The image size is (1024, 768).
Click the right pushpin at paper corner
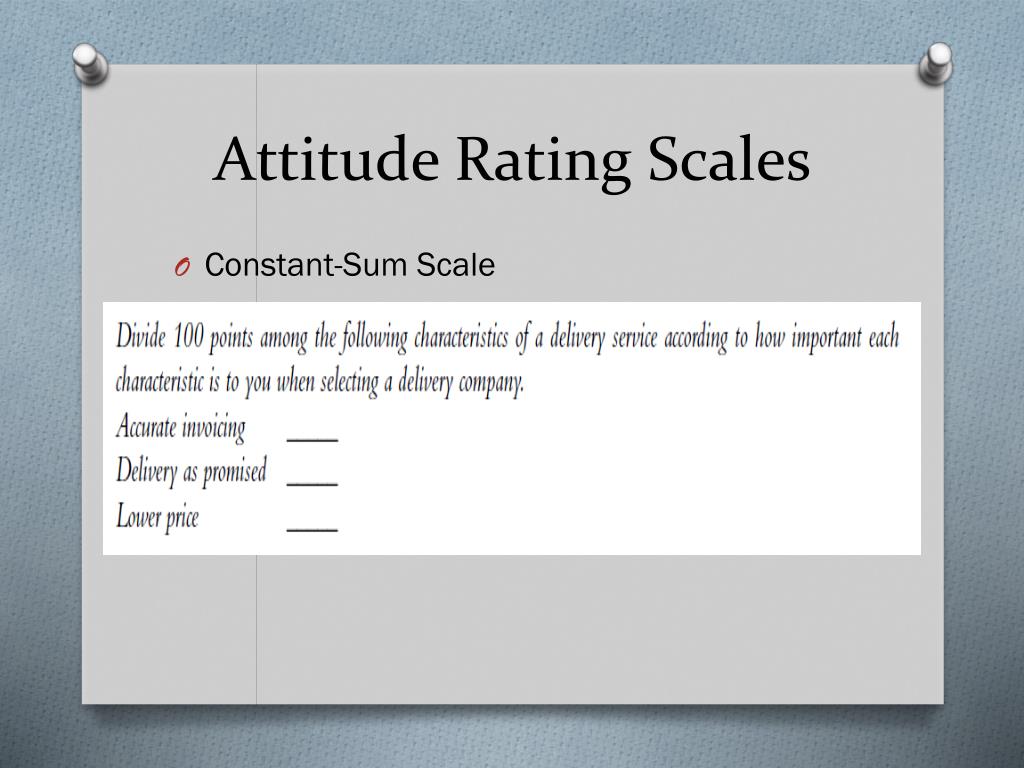(x=935, y=63)
